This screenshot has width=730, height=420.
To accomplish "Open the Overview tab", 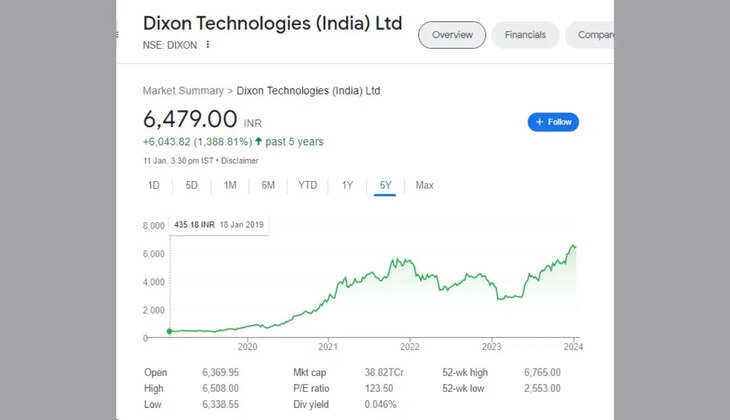I will pyautogui.click(x=452, y=35).
